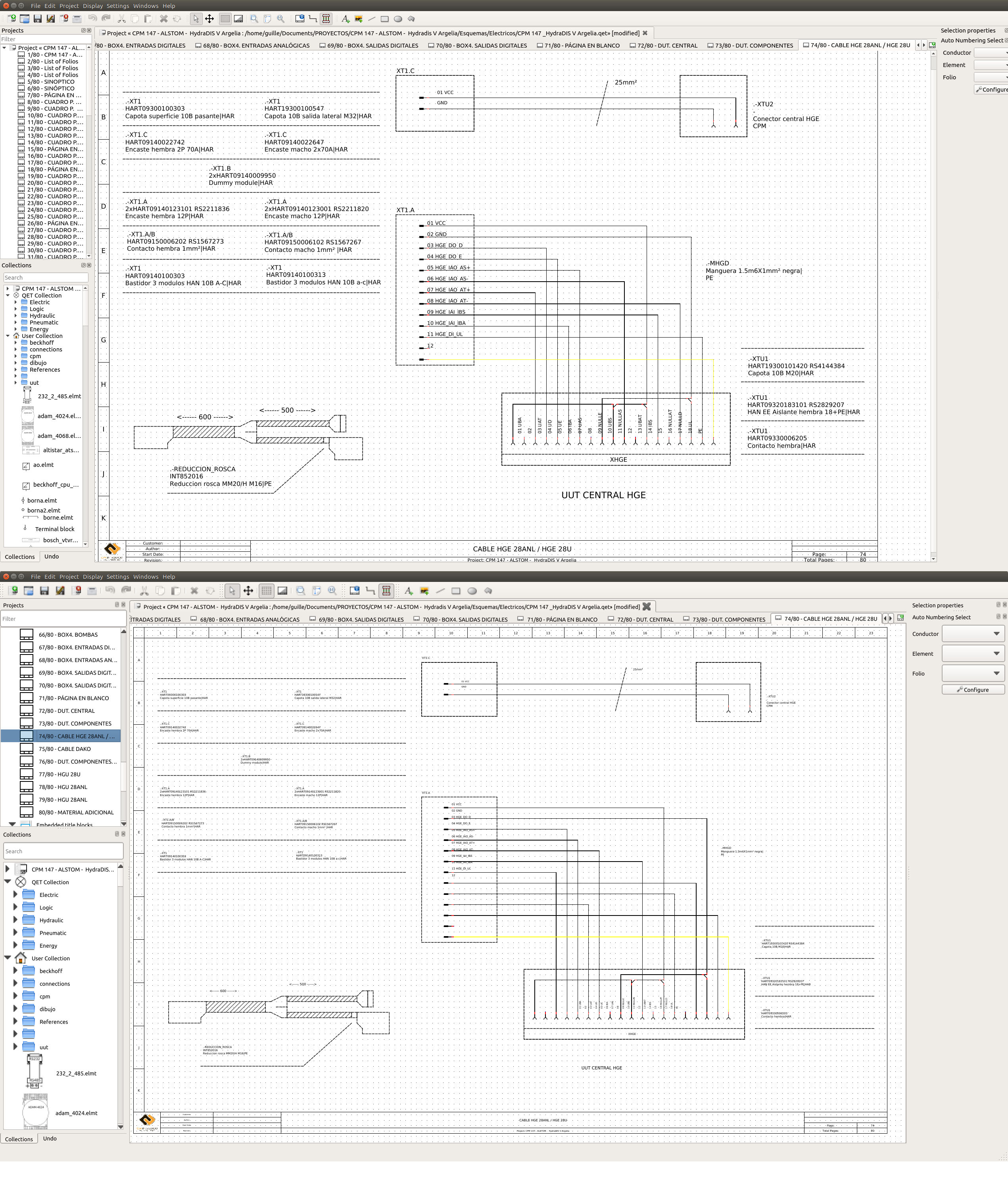Screen dimensions: 1008x1190
Task: Toggle grid display in lower window toolbar
Action: (x=266, y=591)
